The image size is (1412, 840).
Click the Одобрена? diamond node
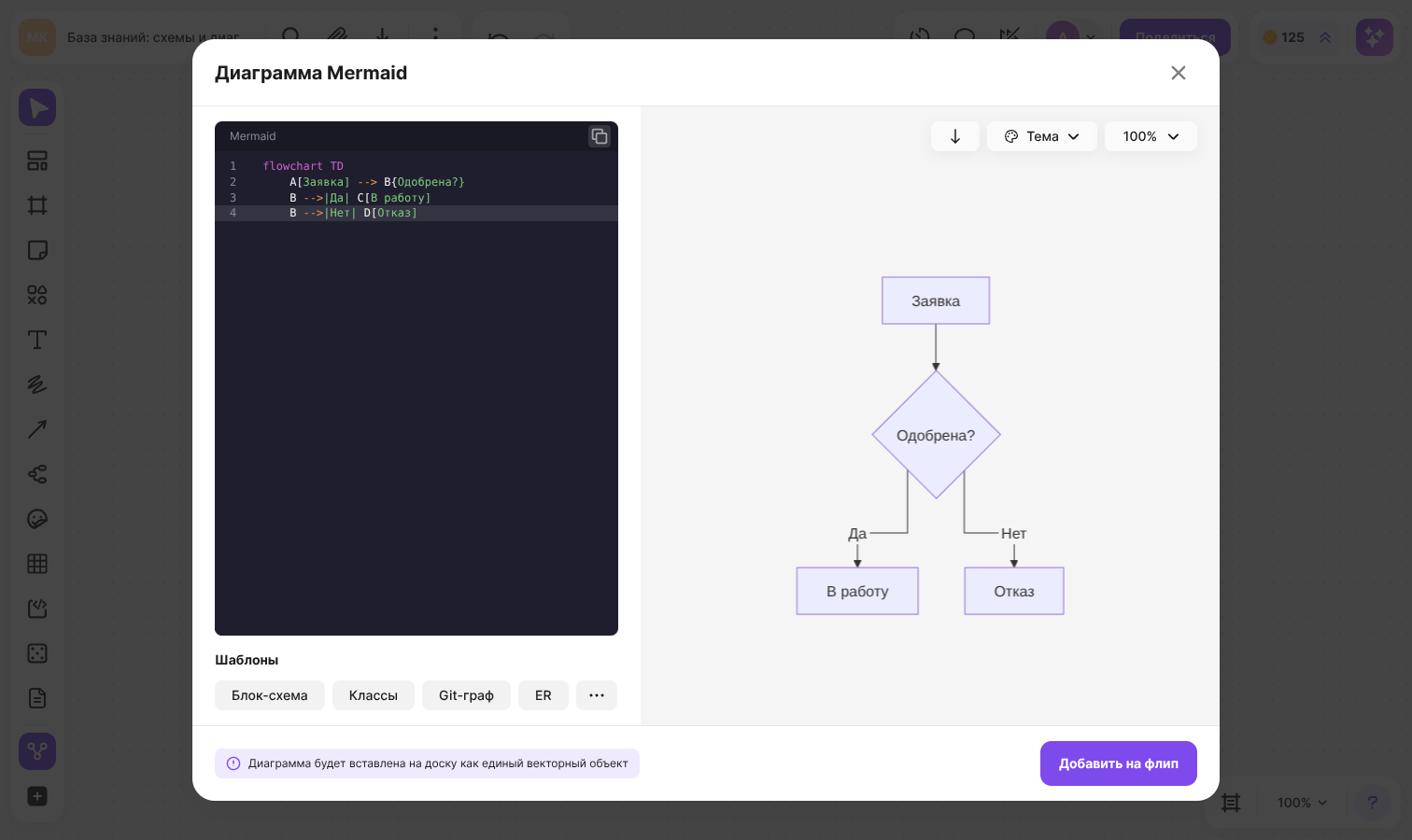[936, 435]
